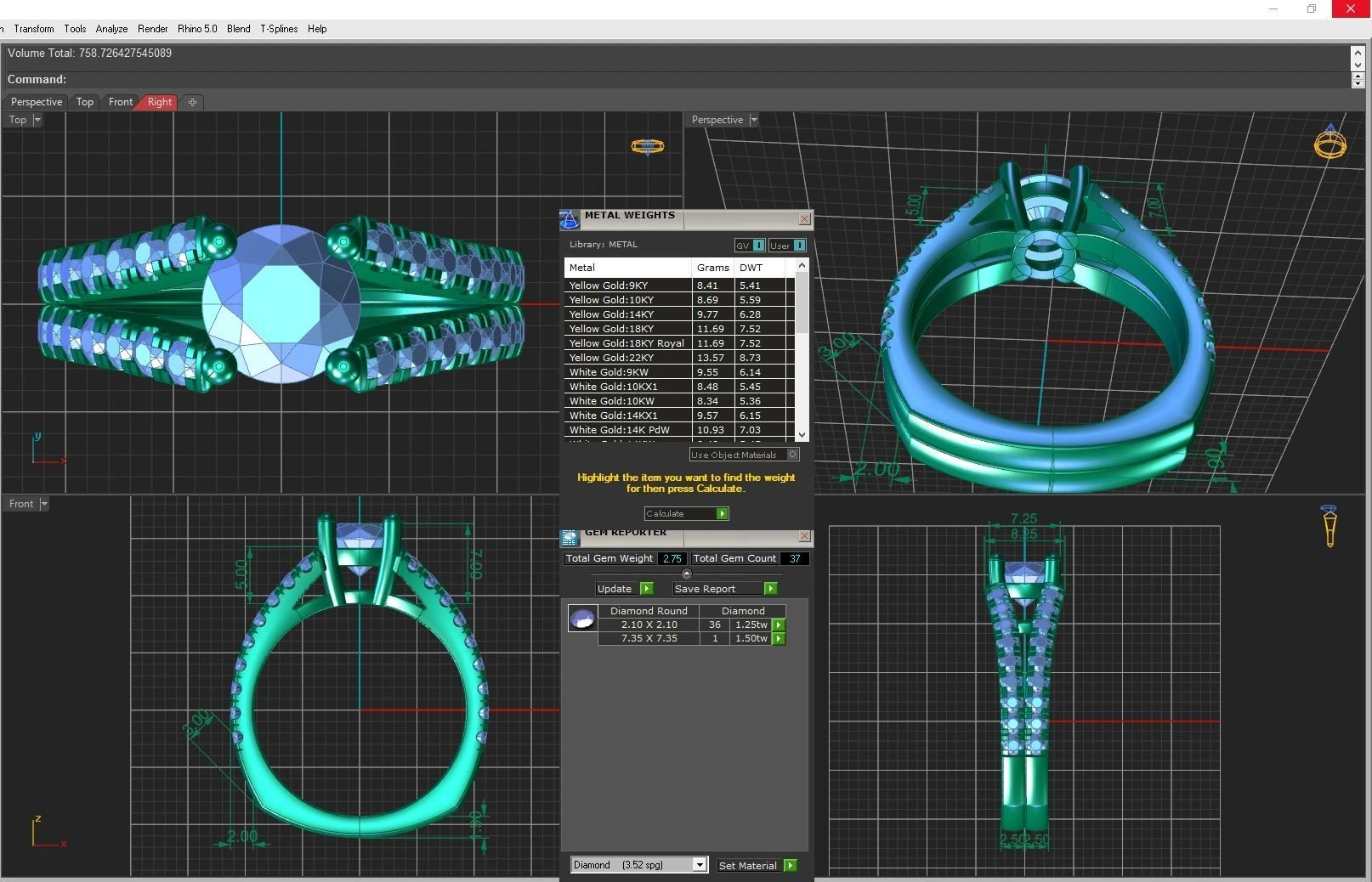Click the top view ring icon in Top viewport

[x=647, y=147]
